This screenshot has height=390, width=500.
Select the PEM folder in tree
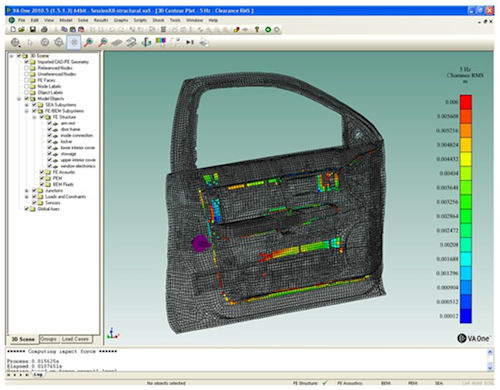pos(57,178)
